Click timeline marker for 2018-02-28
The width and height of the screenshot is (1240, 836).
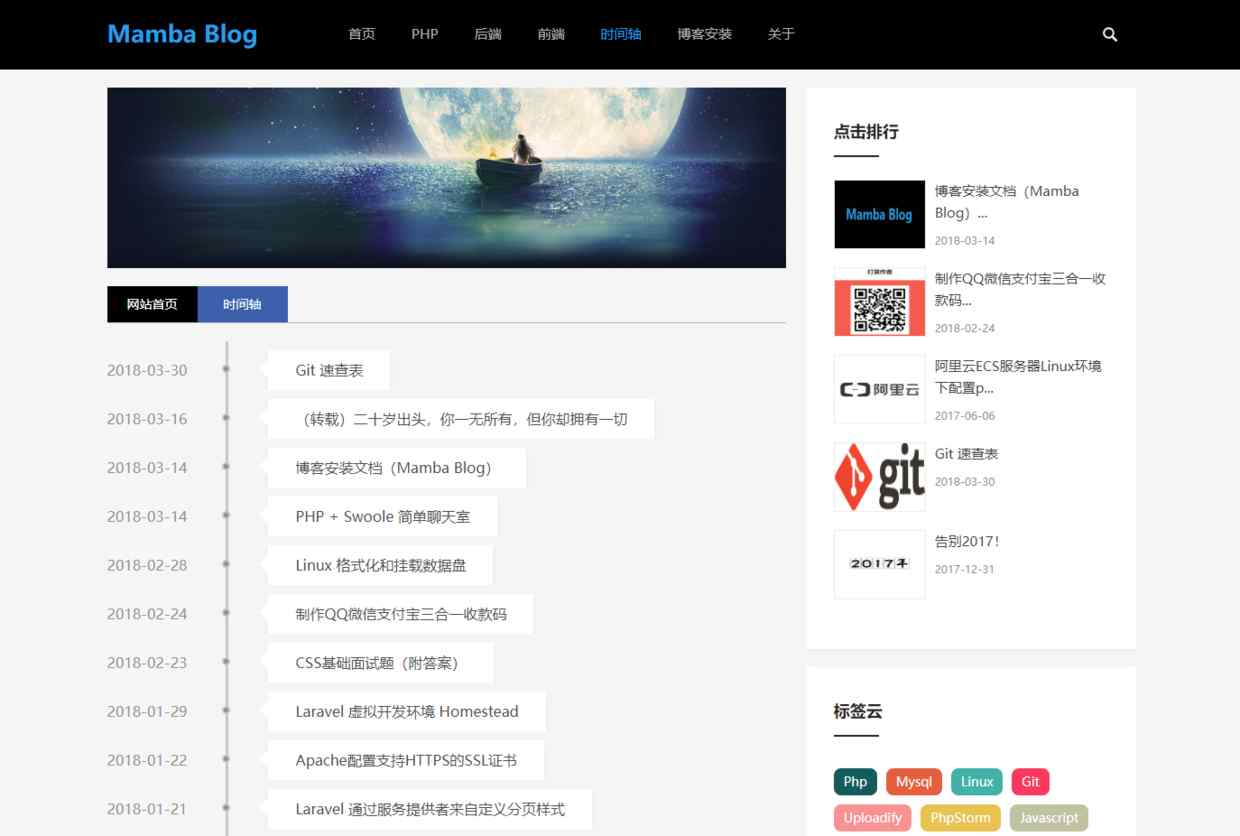pyautogui.click(x=226, y=565)
